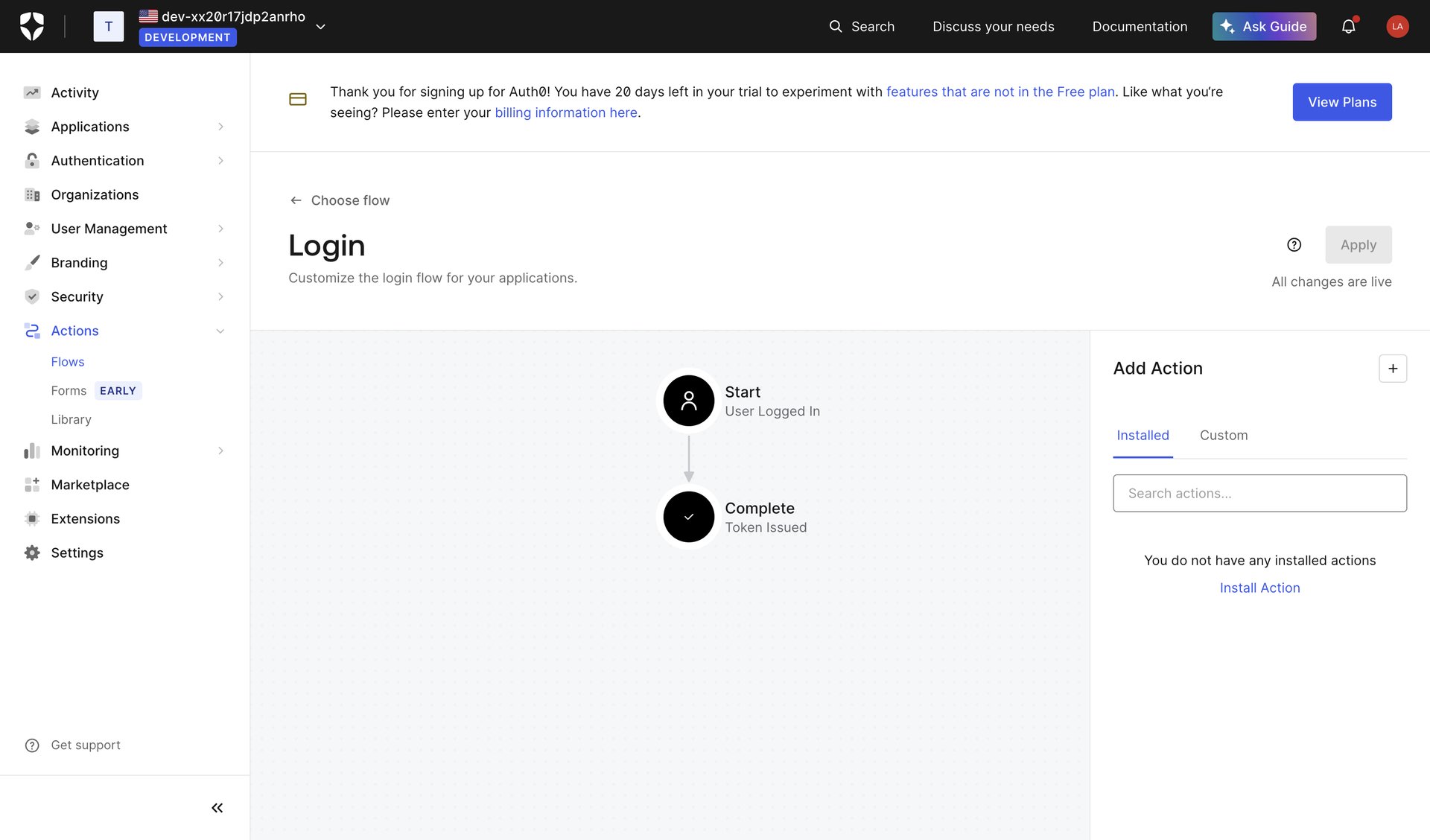Image resolution: width=1430 pixels, height=840 pixels.
Task: Click inside the Search actions field
Action: click(x=1259, y=493)
